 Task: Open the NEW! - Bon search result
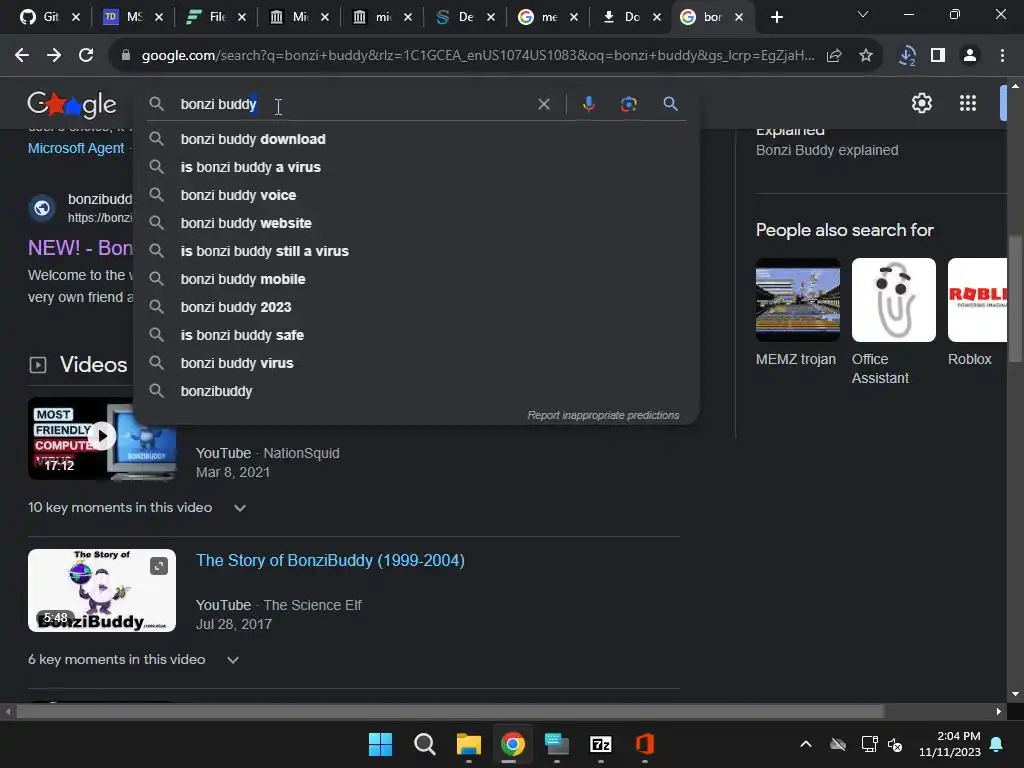[x=80, y=248]
